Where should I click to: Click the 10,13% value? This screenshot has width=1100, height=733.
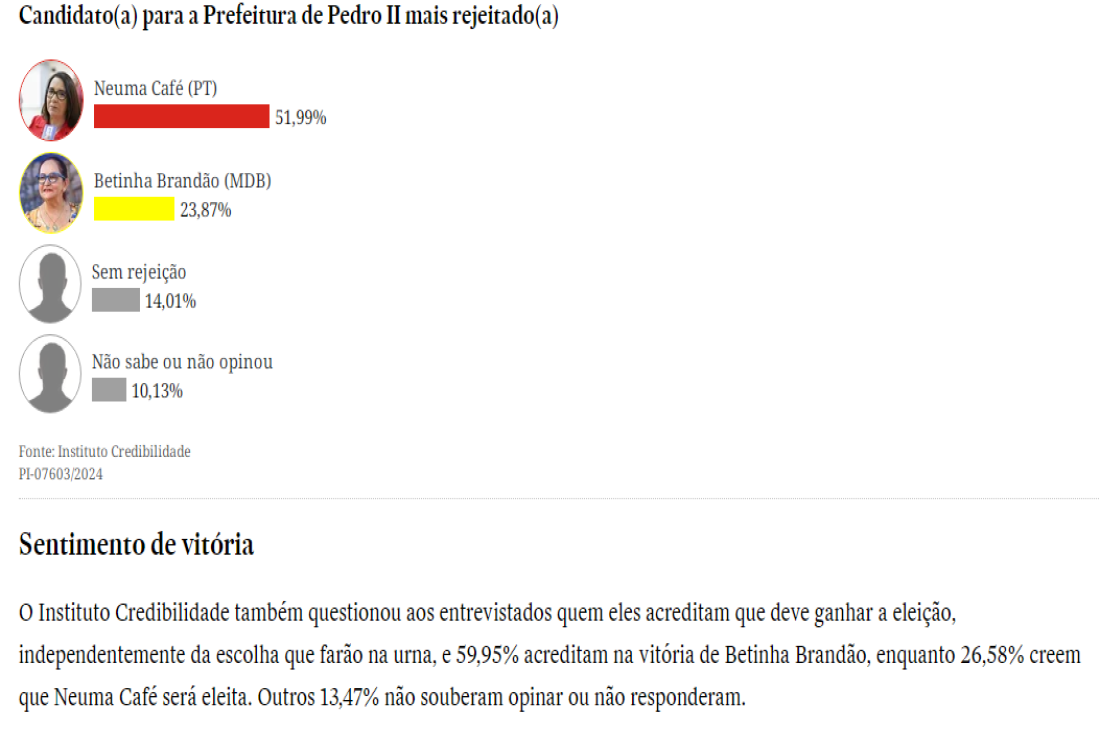coord(157,391)
